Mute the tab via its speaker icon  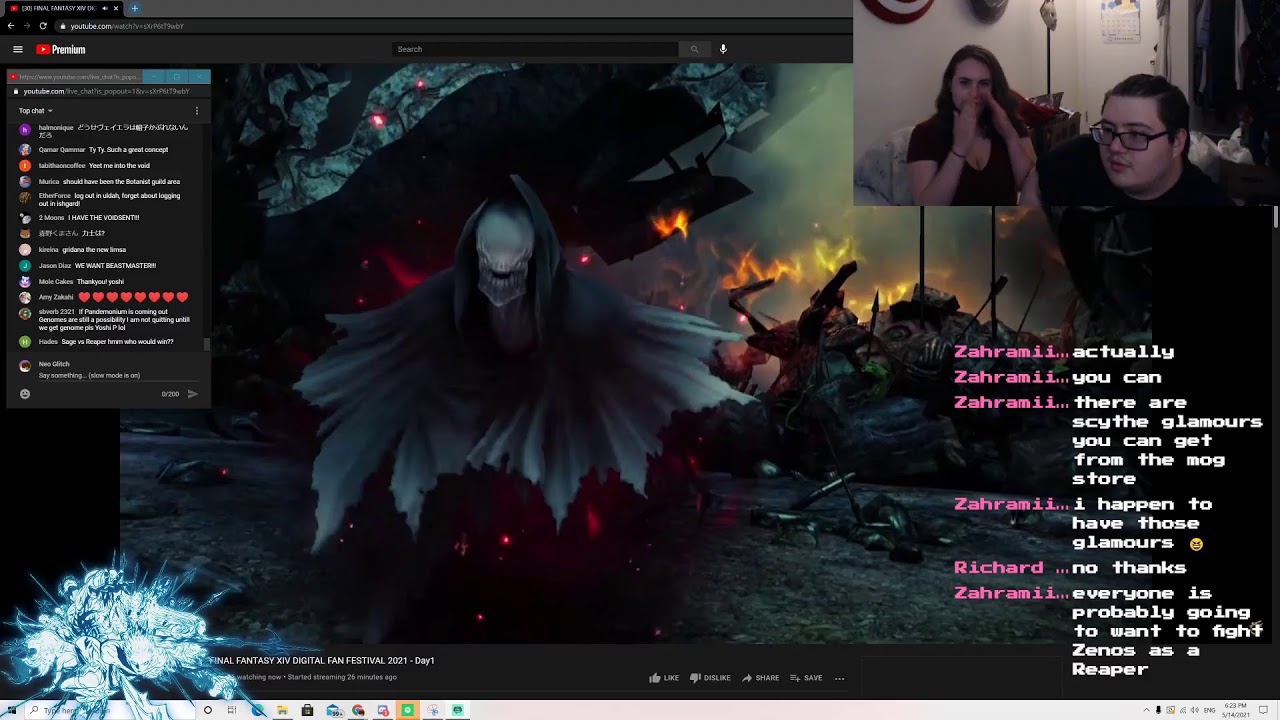coord(105,8)
